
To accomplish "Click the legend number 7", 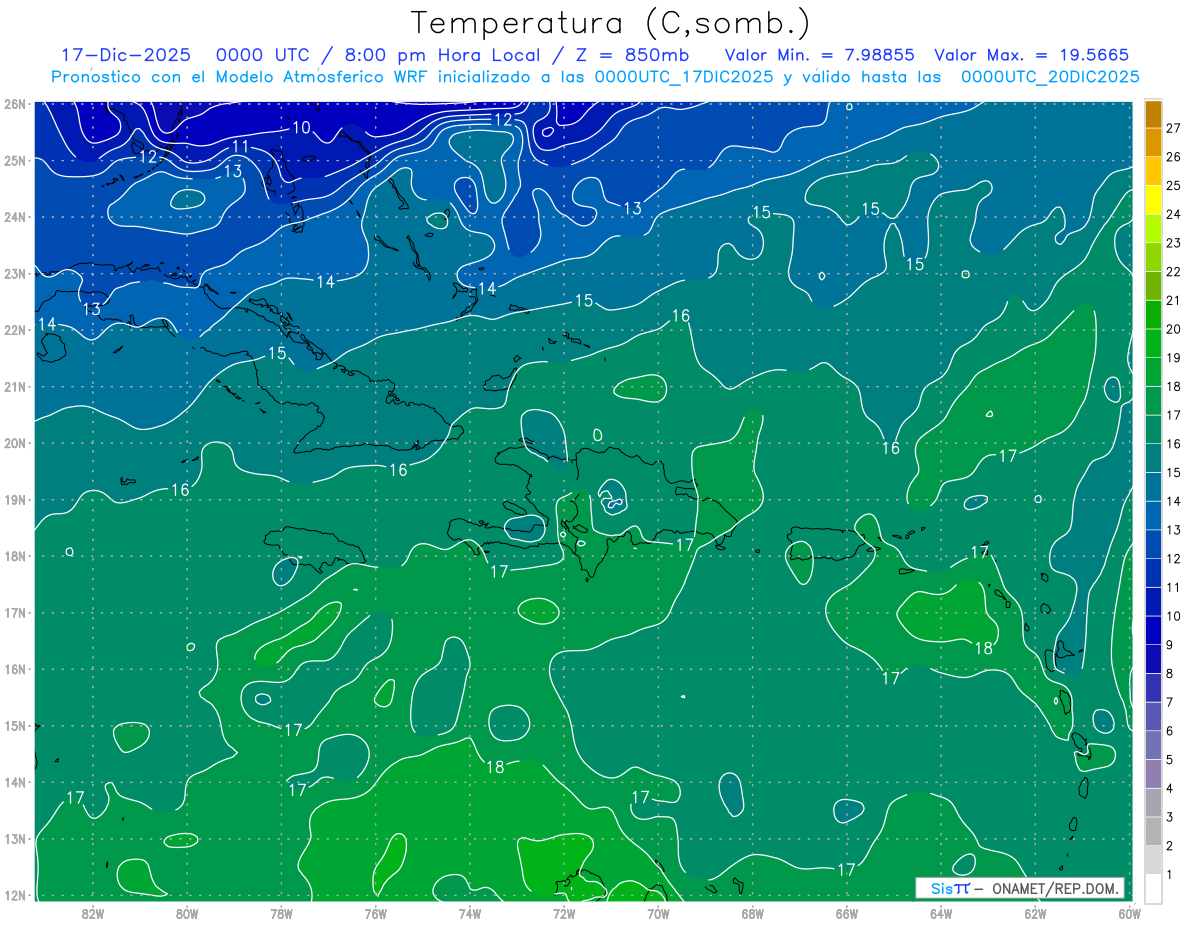I will pos(1170,702).
